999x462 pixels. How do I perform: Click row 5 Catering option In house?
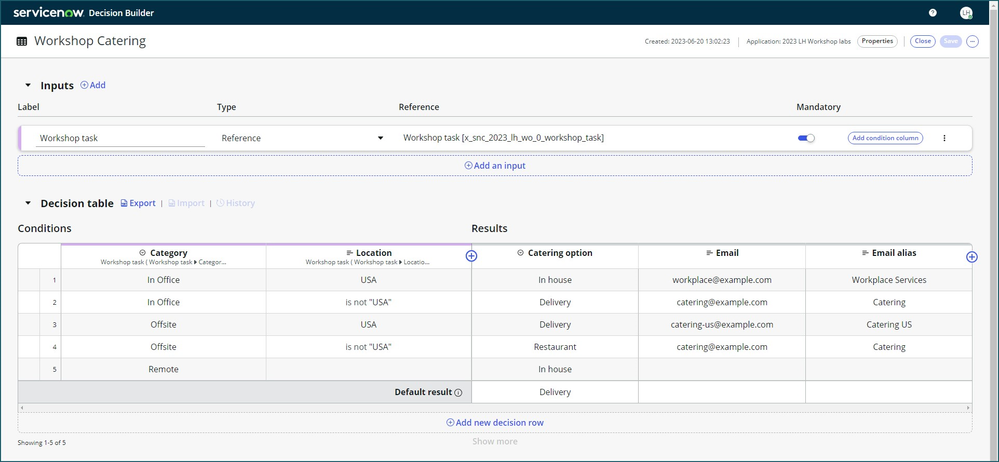point(555,369)
